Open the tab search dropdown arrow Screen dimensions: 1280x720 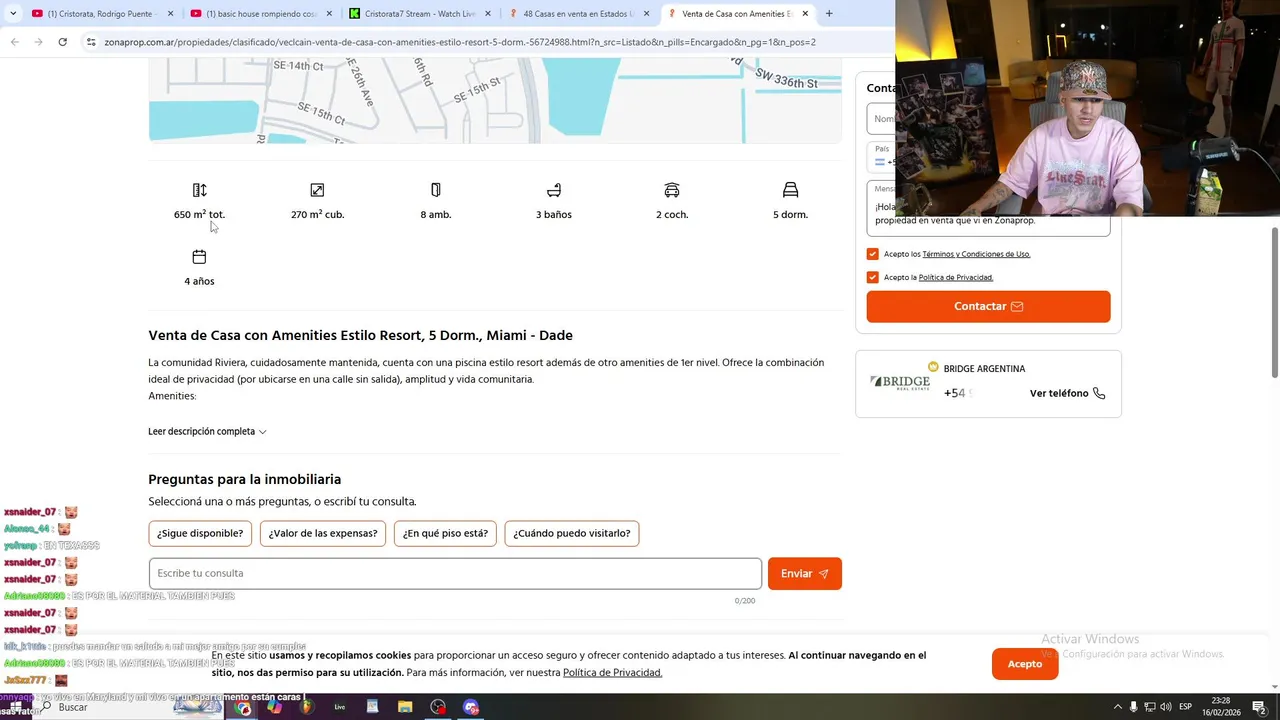coord(12,14)
